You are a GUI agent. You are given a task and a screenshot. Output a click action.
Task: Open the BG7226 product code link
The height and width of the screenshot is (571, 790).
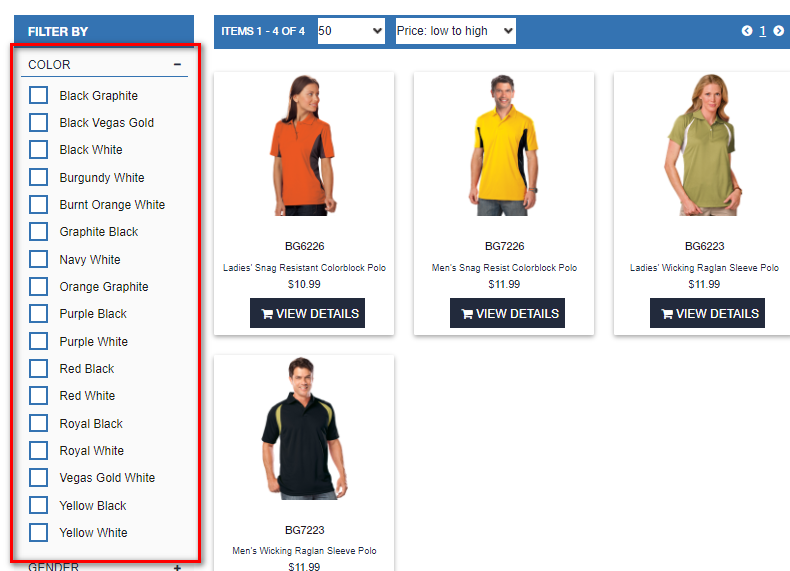pyautogui.click(x=504, y=246)
